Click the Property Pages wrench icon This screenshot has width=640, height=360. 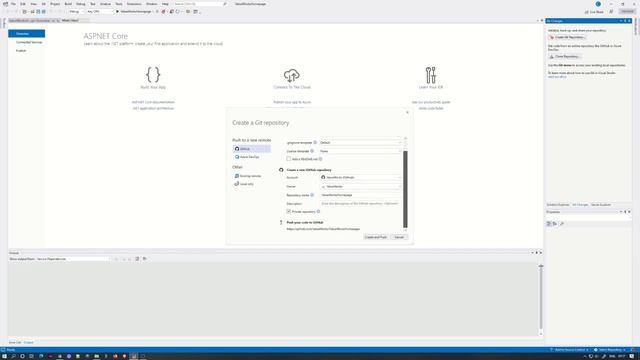(562, 224)
